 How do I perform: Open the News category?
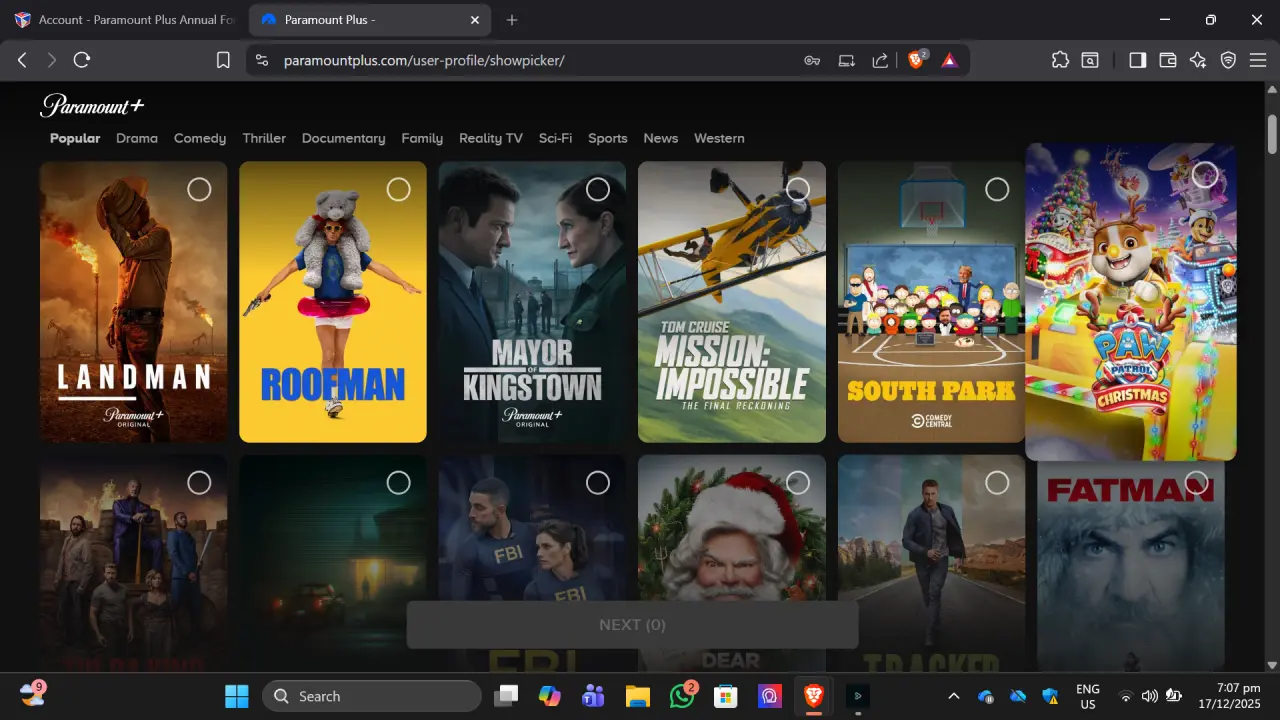661,138
